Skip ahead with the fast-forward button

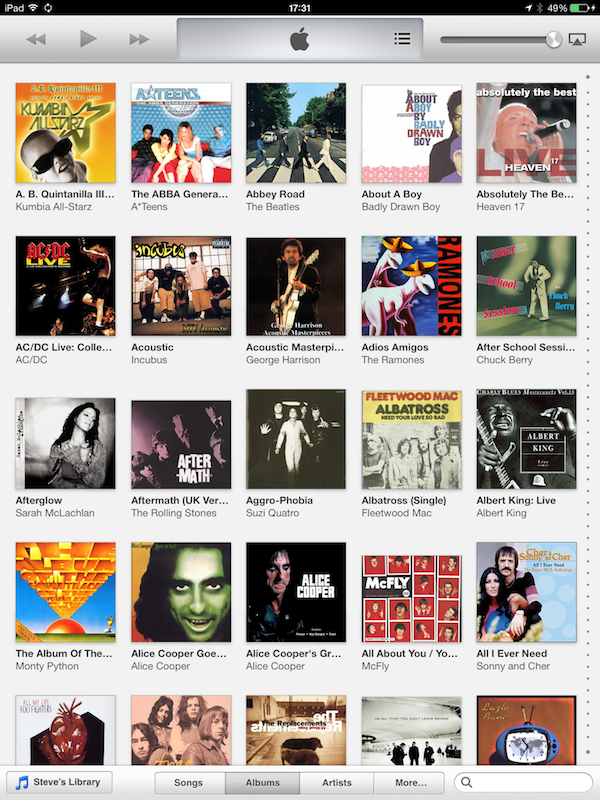[139, 39]
